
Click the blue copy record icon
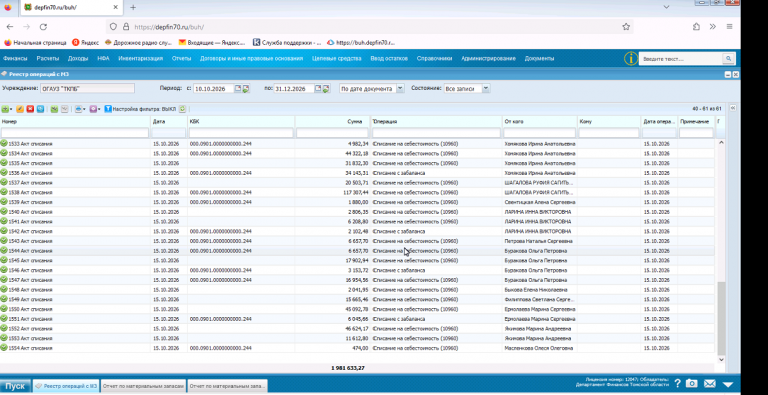(40, 109)
